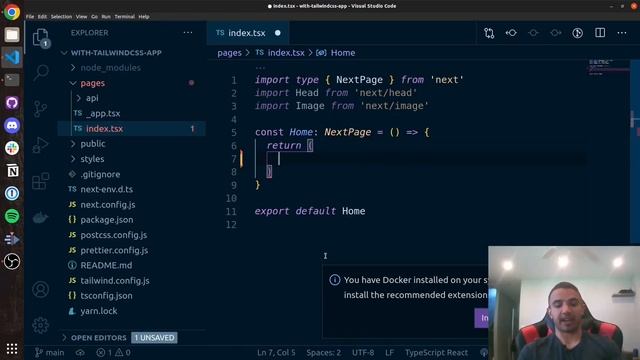Open the View menu
This screenshot has width=640, height=360.
click(81, 17)
